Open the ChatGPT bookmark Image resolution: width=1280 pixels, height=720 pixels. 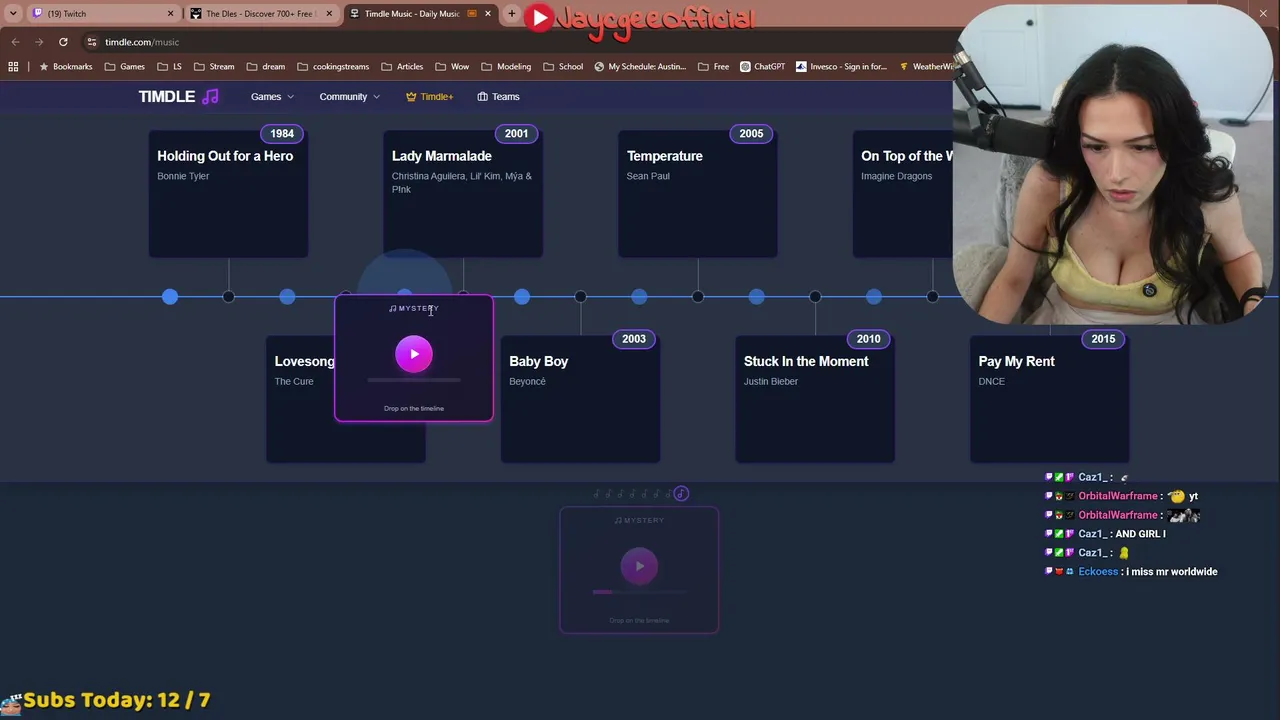762,67
